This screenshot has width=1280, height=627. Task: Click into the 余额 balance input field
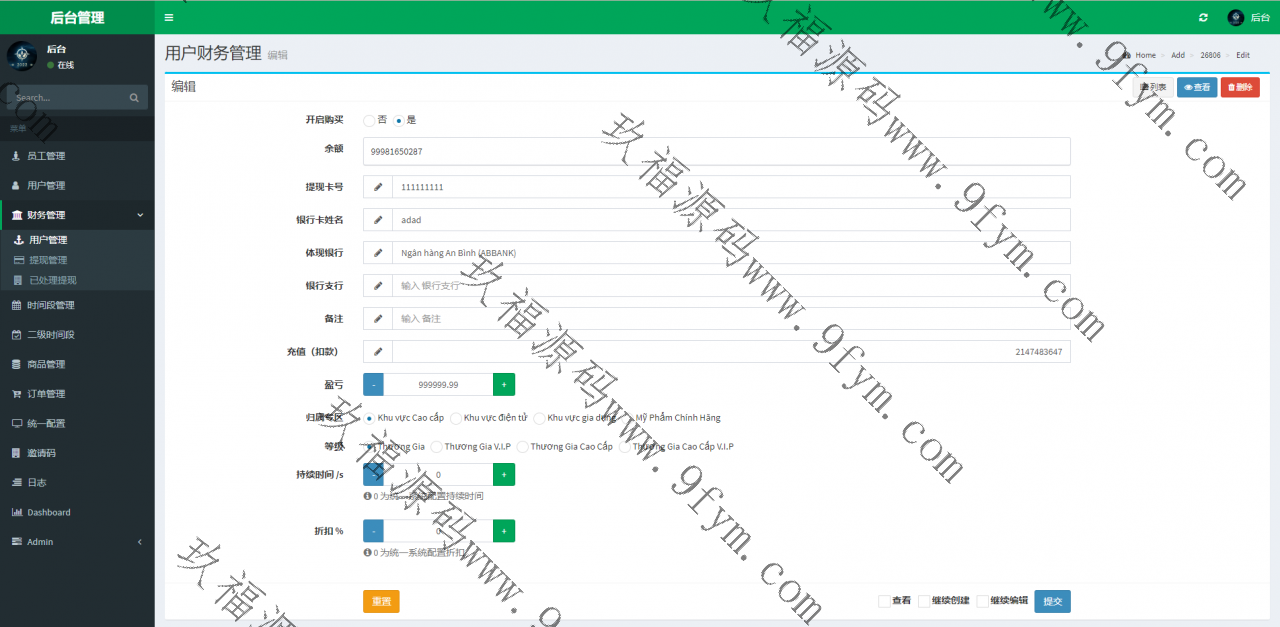pyautogui.click(x=716, y=152)
